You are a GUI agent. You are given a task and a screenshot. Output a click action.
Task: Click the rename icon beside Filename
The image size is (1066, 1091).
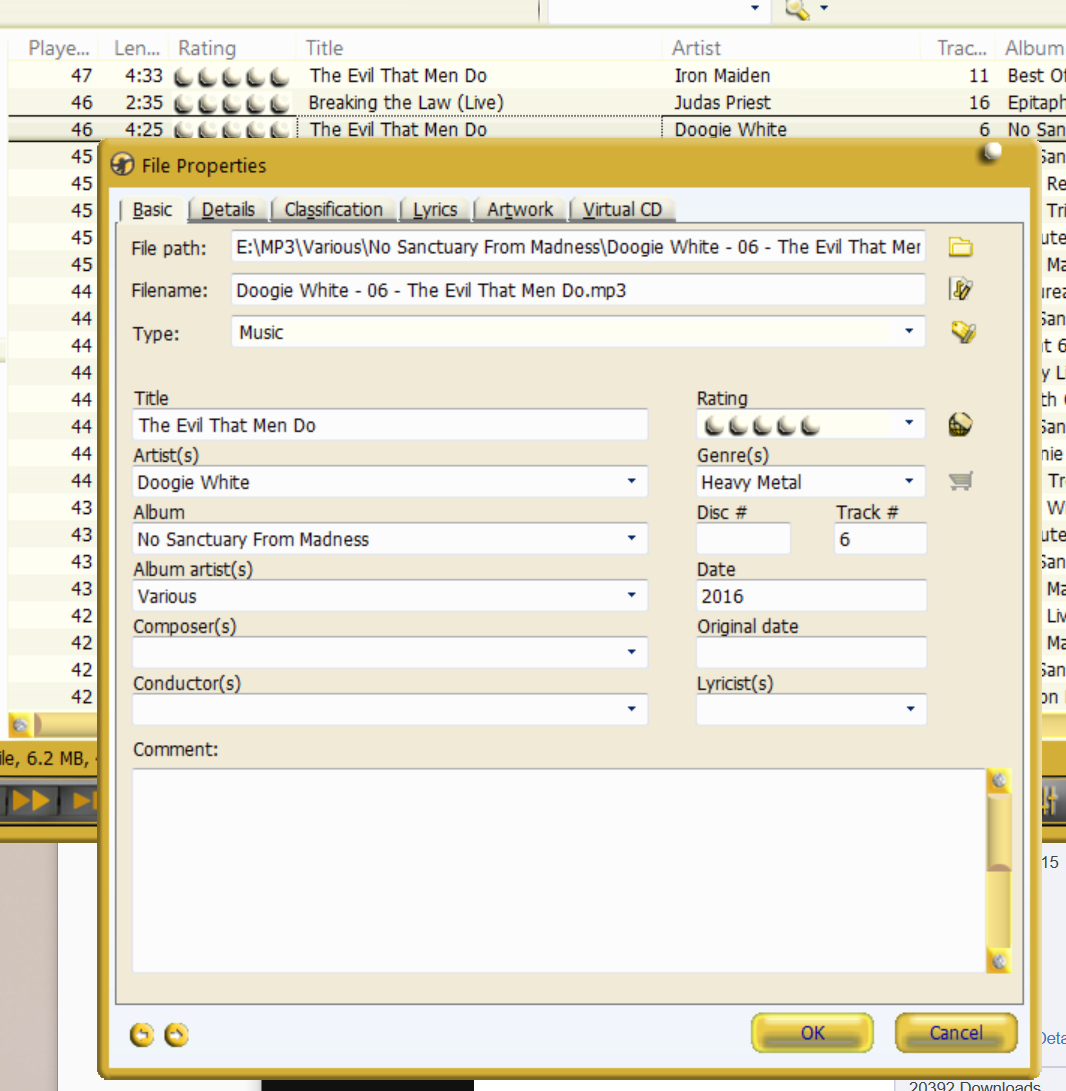click(960, 289)
